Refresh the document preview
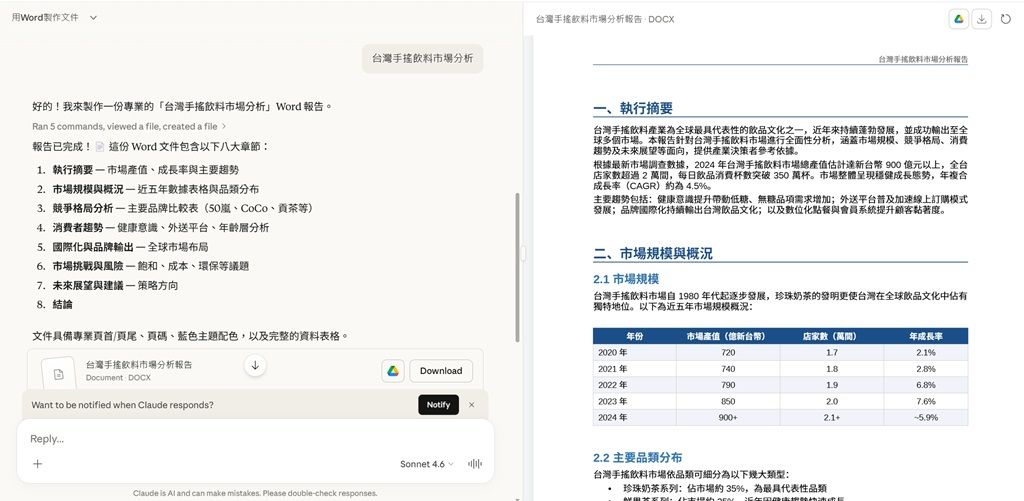Image resolution: width=1024 pixels, height=501 pixels. pyautogui.click(x=1006, y=19)
